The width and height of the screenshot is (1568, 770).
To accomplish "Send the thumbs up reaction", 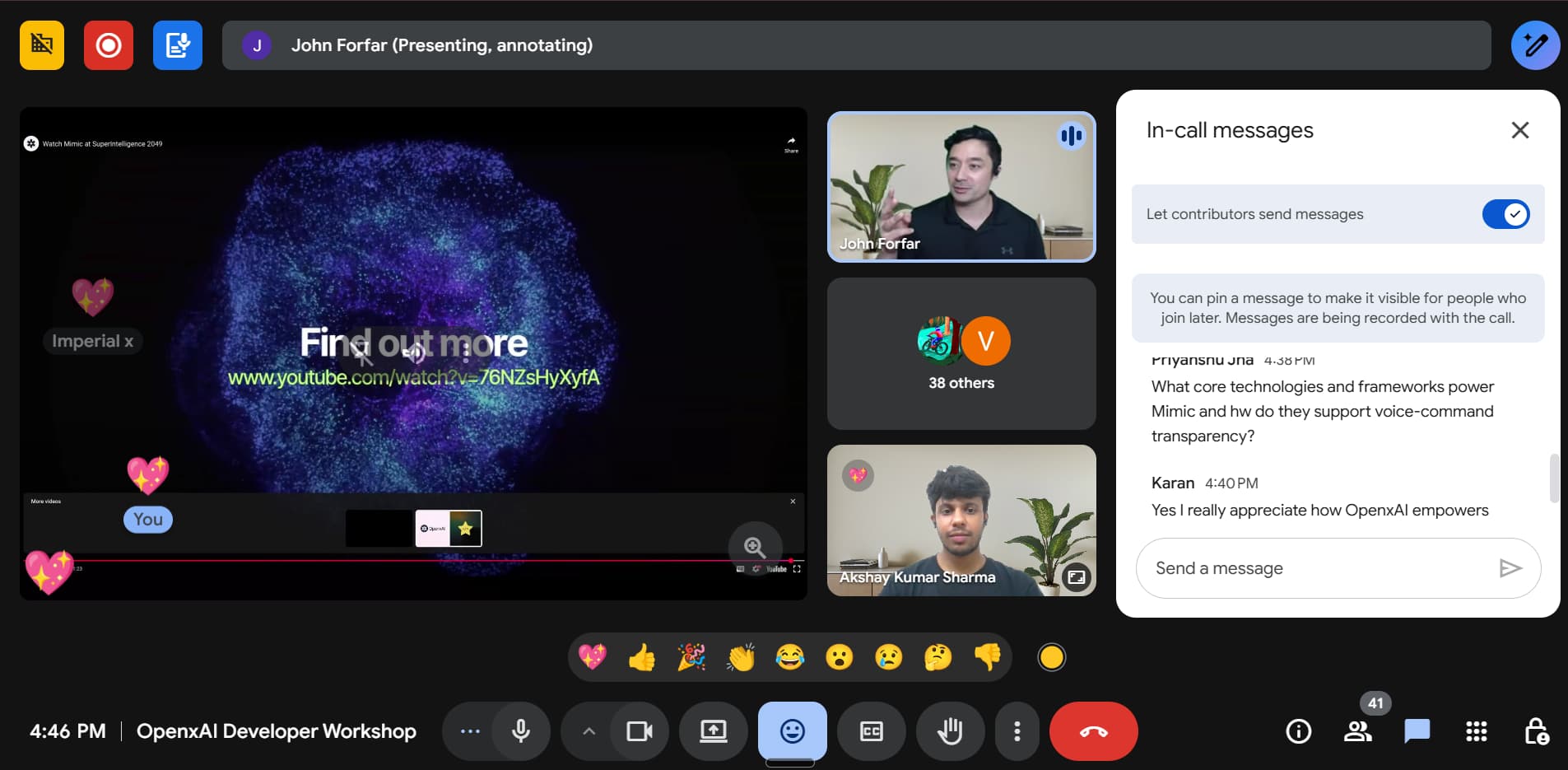I will [x=642, y=657].
